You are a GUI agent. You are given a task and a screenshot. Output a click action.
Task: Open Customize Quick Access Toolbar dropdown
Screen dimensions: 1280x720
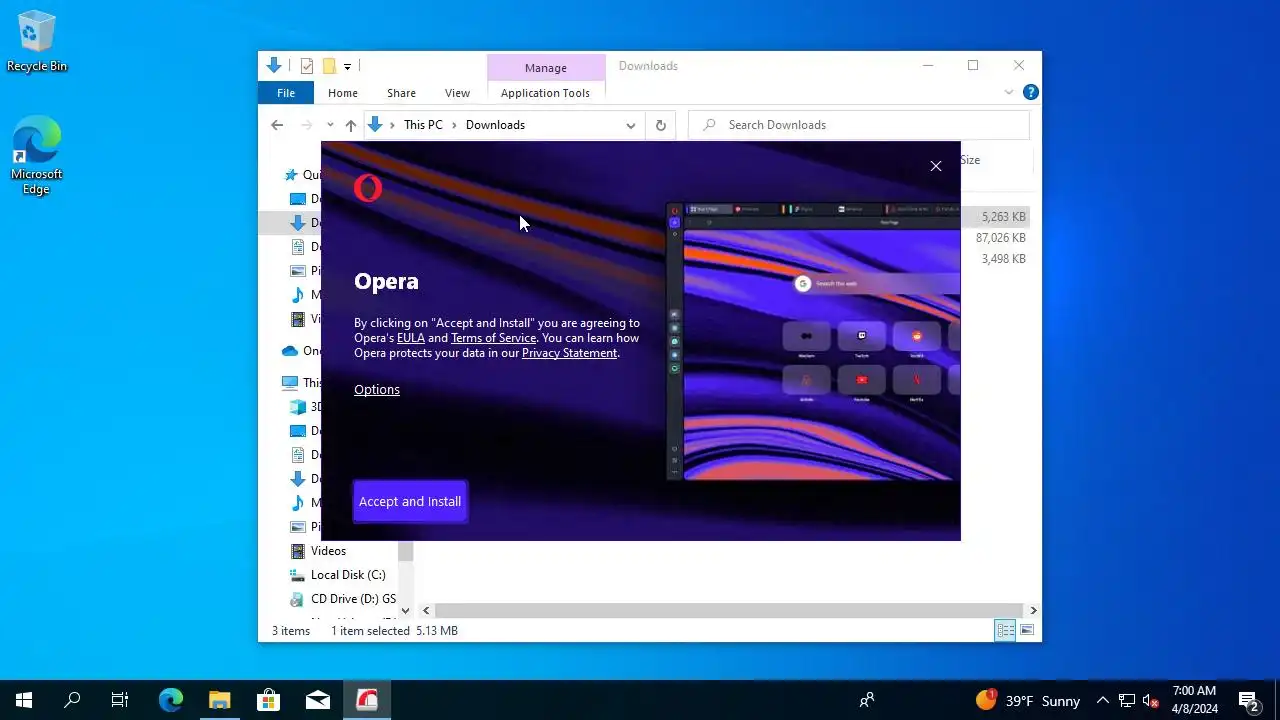(347, 66)
